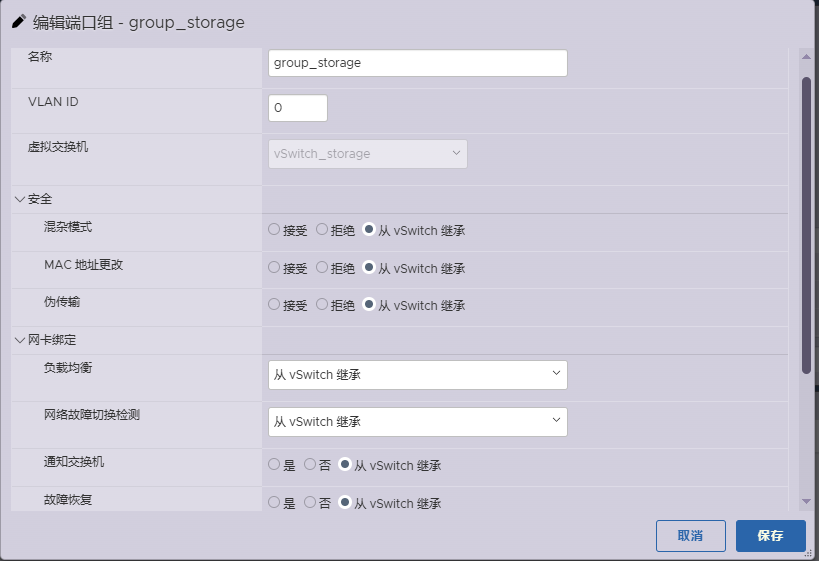Screen dimensions: 819x561
Task: Select 拒绝 for 混杂模式
Action: click(322, 229)
